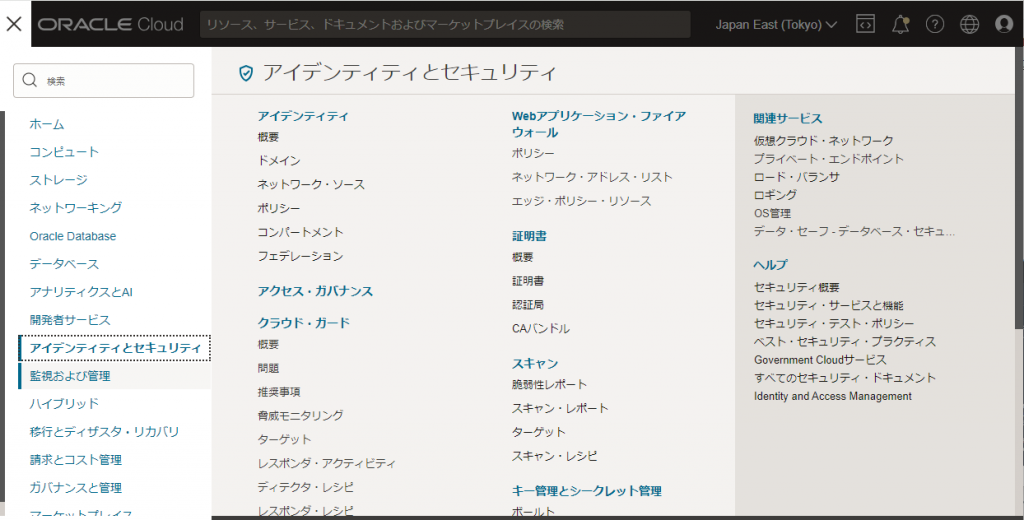The height and width of the screenshot is (520, 1024).
Task: Open 仮想クラウド・ネットワーク related service
Action: (x=824, y=140)
